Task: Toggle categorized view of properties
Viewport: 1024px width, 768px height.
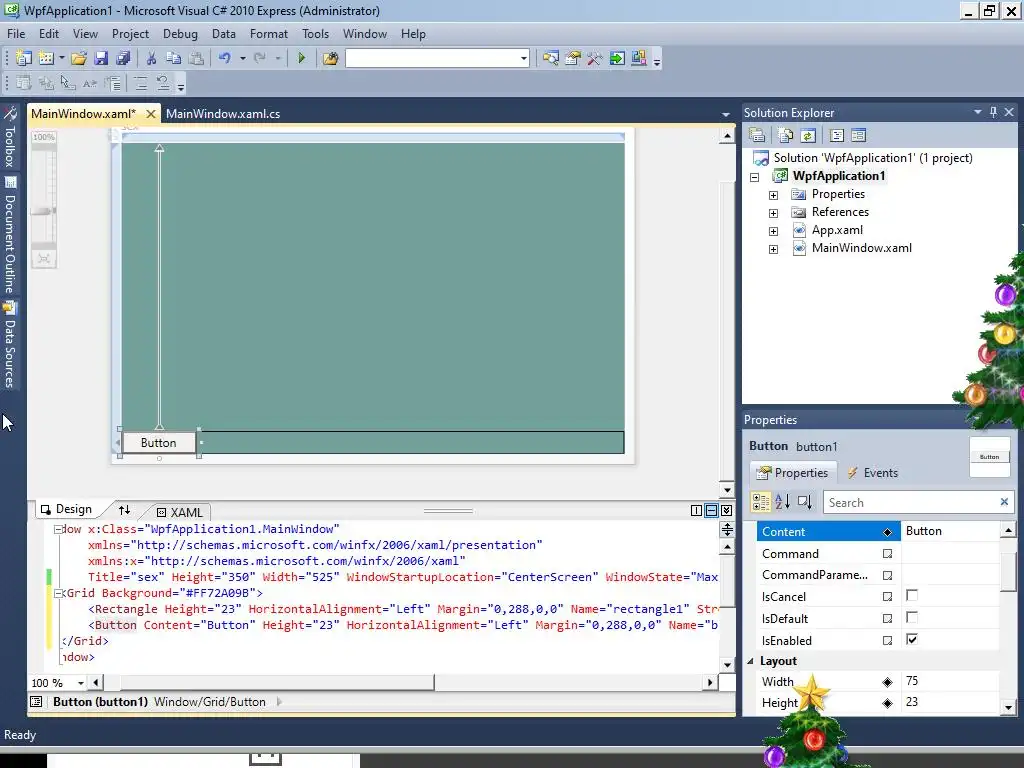Action: (x=761, y=502)
